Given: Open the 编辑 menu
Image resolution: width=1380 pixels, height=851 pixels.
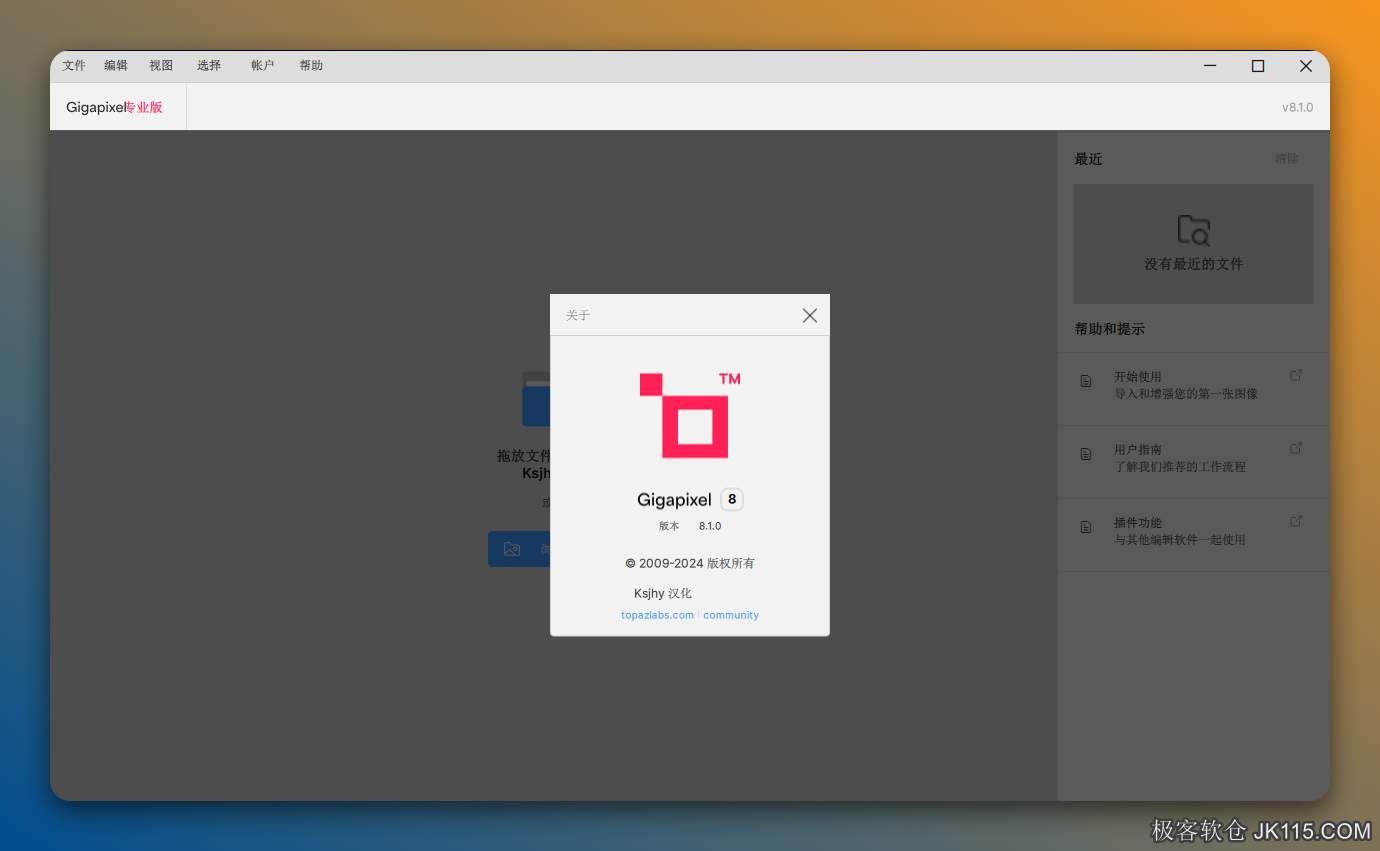Looking at the screenshot, I should (116, 65).
